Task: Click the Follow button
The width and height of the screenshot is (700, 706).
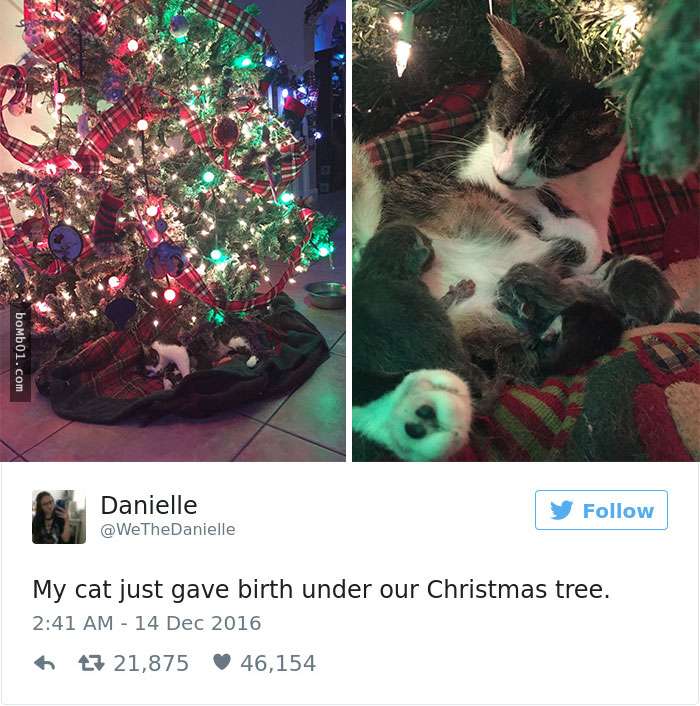Action: click(x=601, y=510)
